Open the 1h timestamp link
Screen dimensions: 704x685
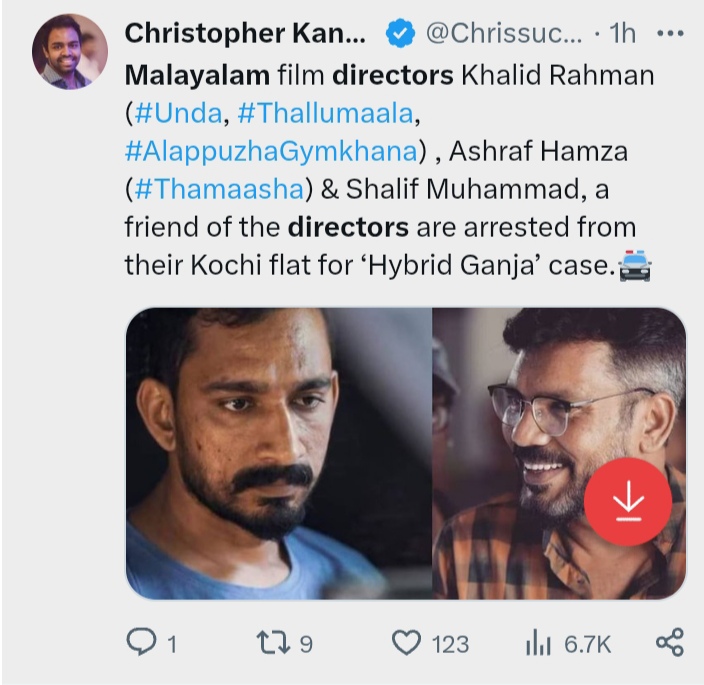(x=623, y=34)
